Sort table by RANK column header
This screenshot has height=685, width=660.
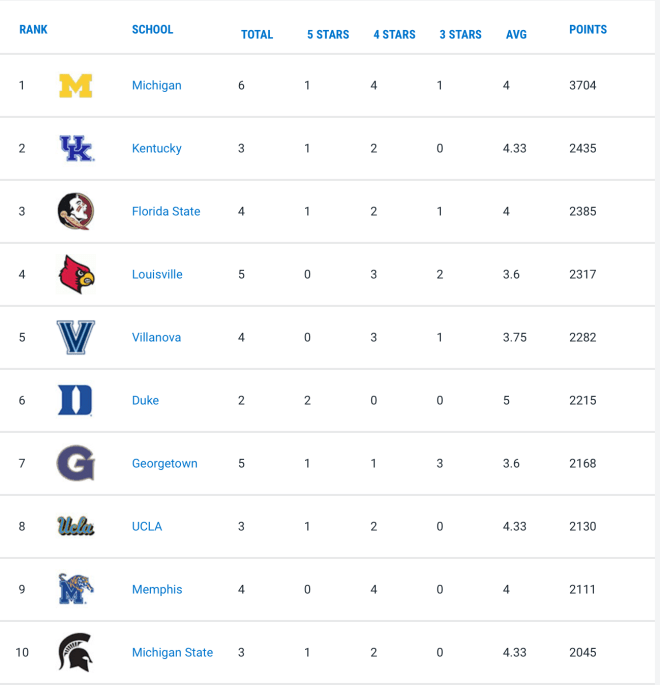33,29
